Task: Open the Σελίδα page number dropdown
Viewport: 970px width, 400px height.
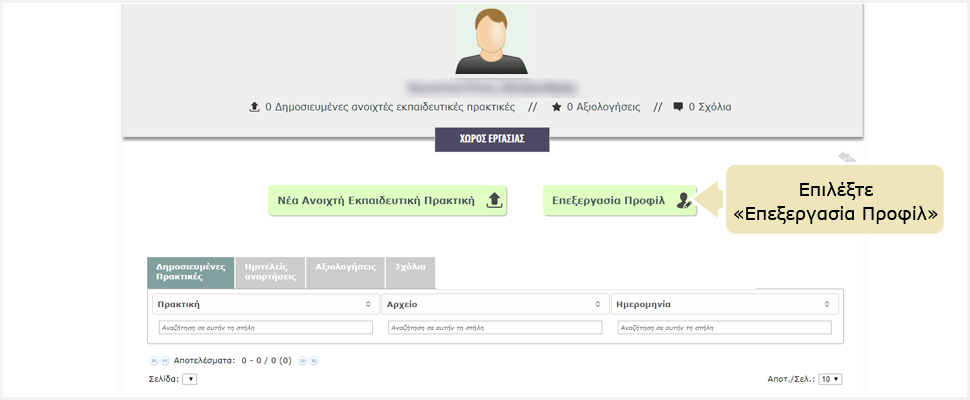Action: [190, 379]
